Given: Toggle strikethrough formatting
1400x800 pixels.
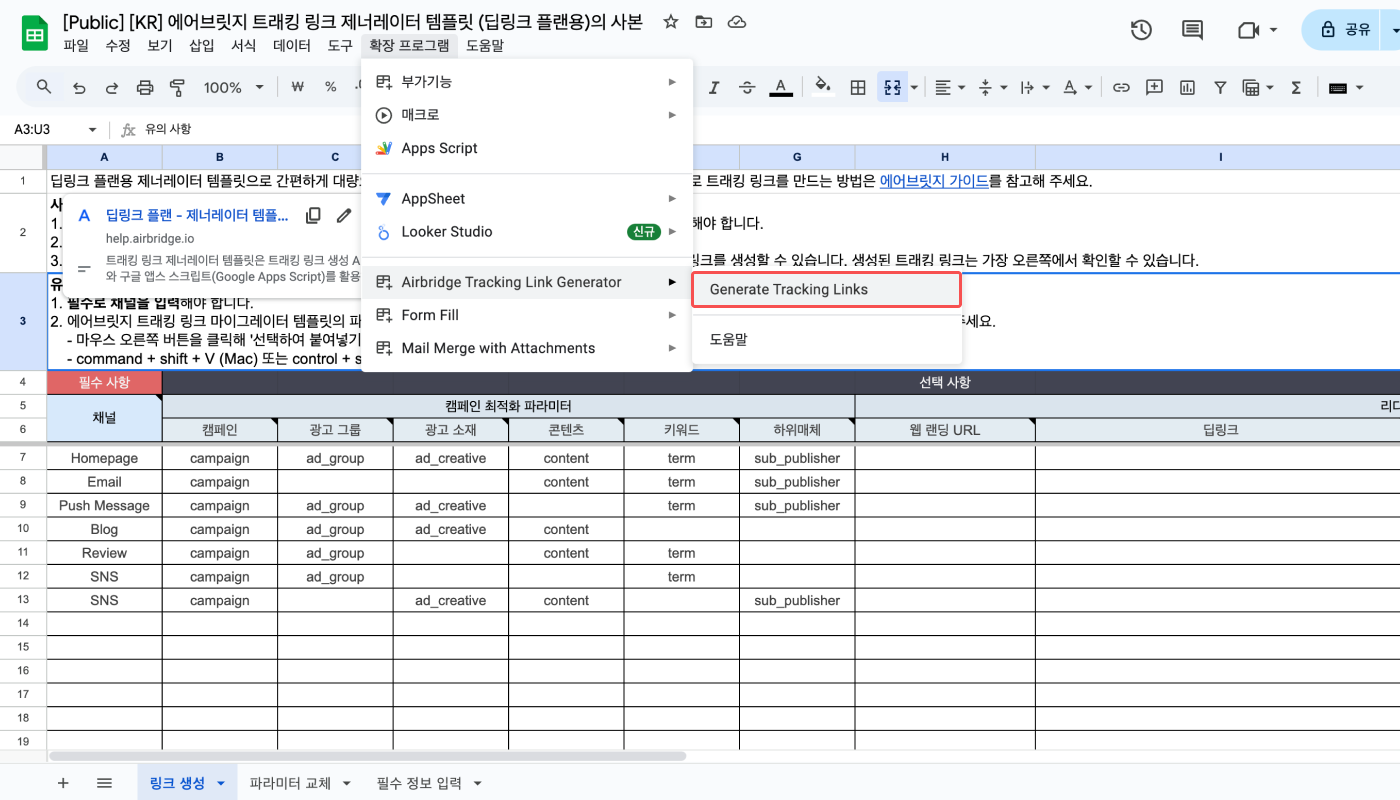Looking at the screenshot, I should click(747, 88).
